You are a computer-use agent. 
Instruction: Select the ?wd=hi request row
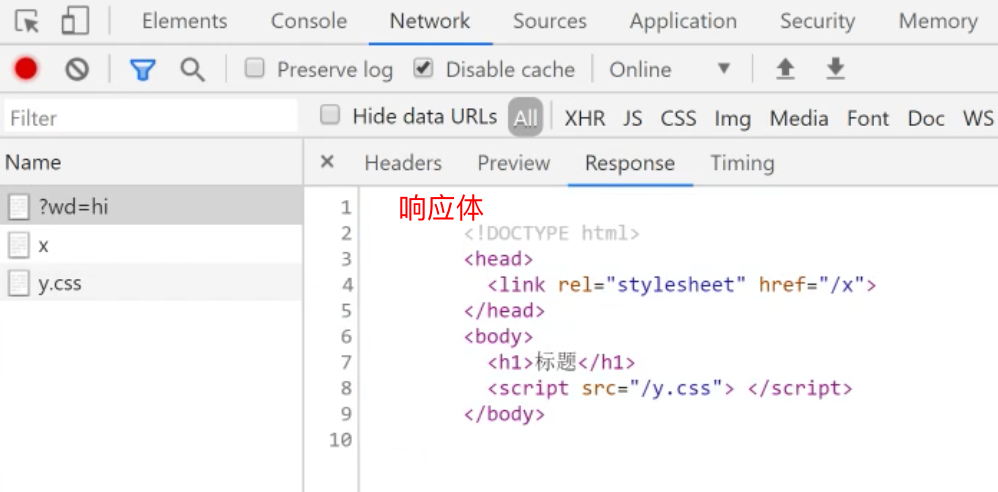[x=151, y=206]
